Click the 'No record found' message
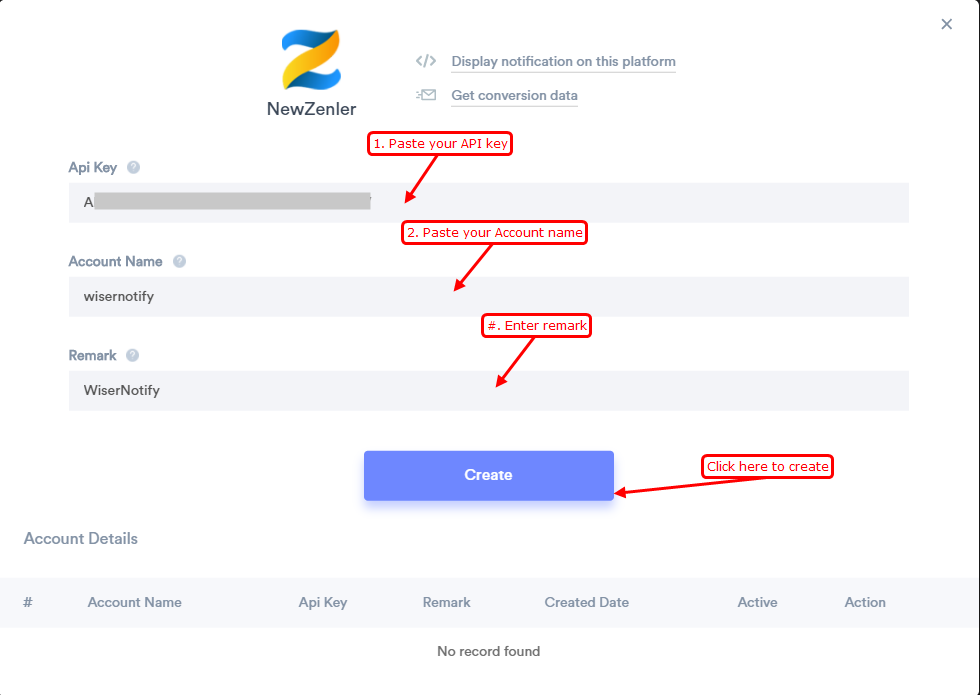Viewport: 980px width, 695px height. point(489,651)
